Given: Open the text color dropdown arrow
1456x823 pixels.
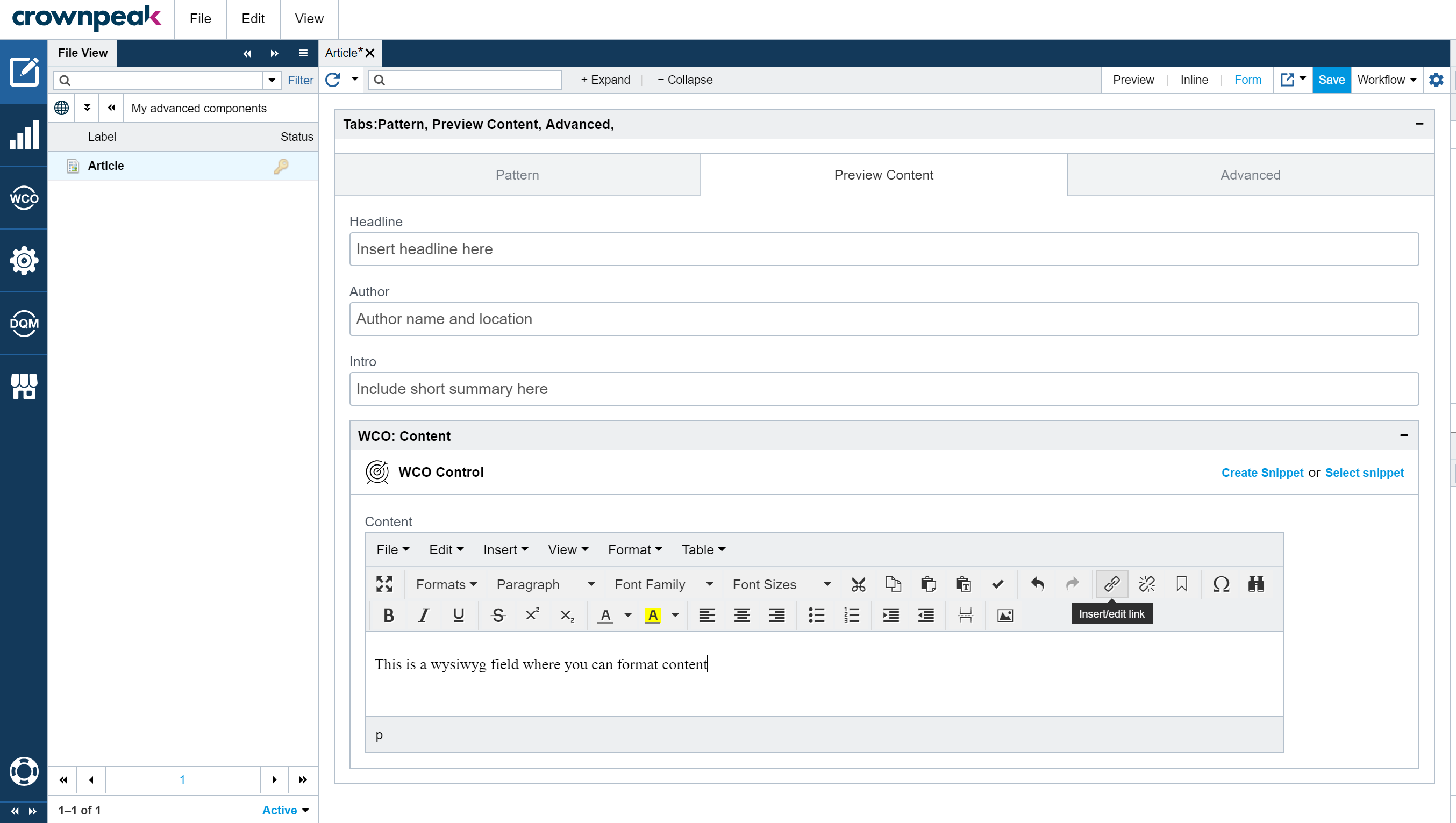Looking at the screenshot, I should coord(628,615).
